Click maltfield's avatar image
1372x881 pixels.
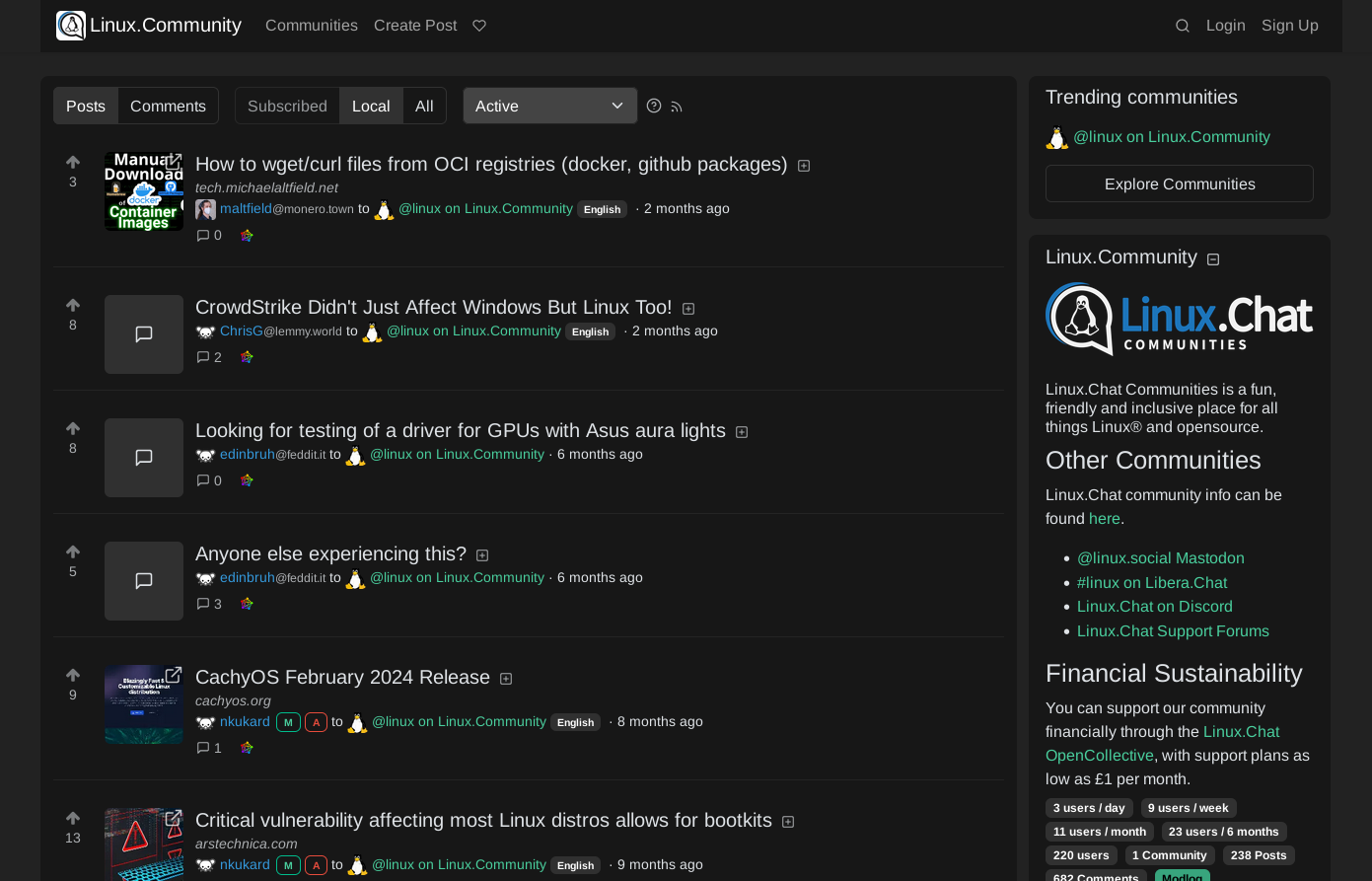pos(205,209)
